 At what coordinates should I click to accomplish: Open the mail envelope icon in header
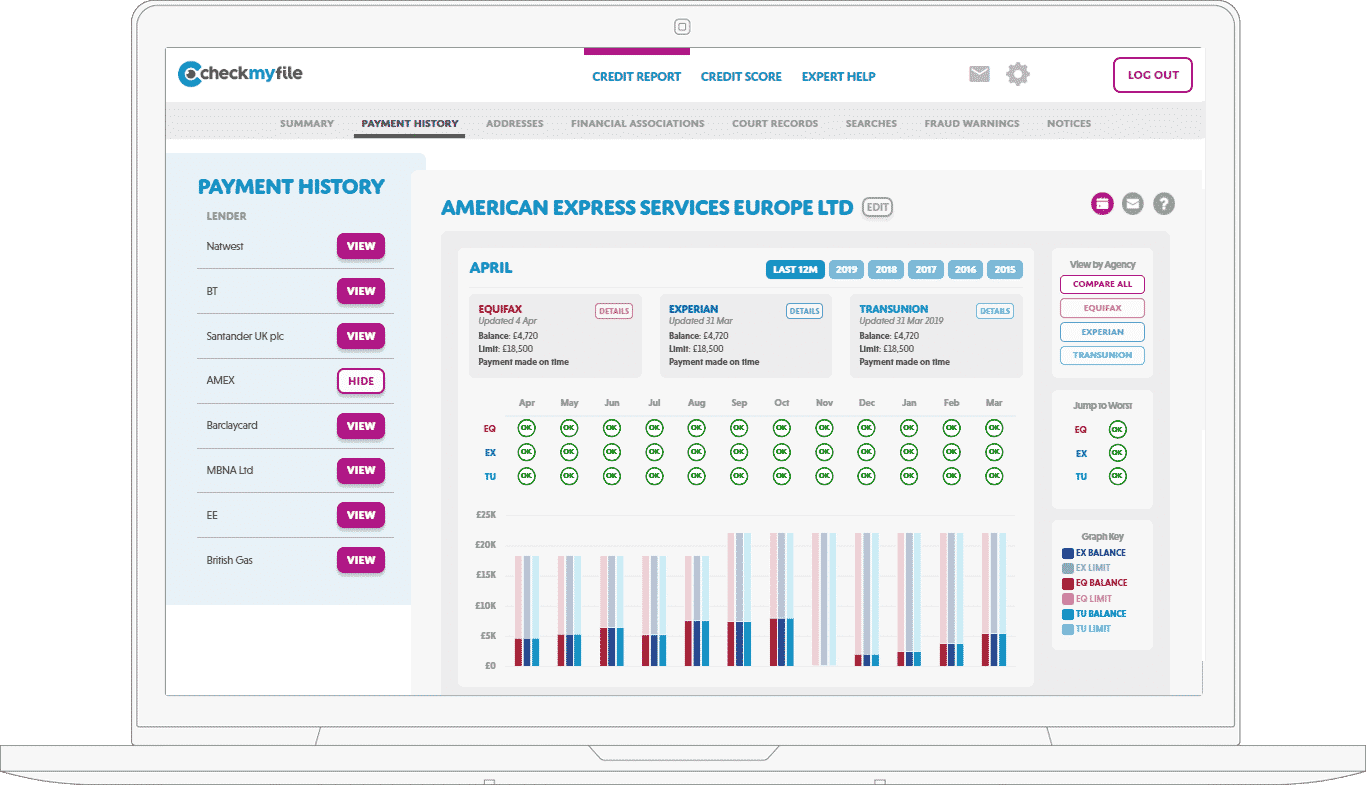[x=979, y=74]
